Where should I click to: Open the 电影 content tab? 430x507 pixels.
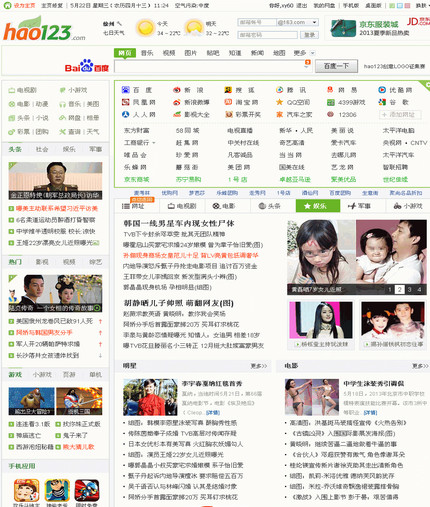tap(227, 206)
